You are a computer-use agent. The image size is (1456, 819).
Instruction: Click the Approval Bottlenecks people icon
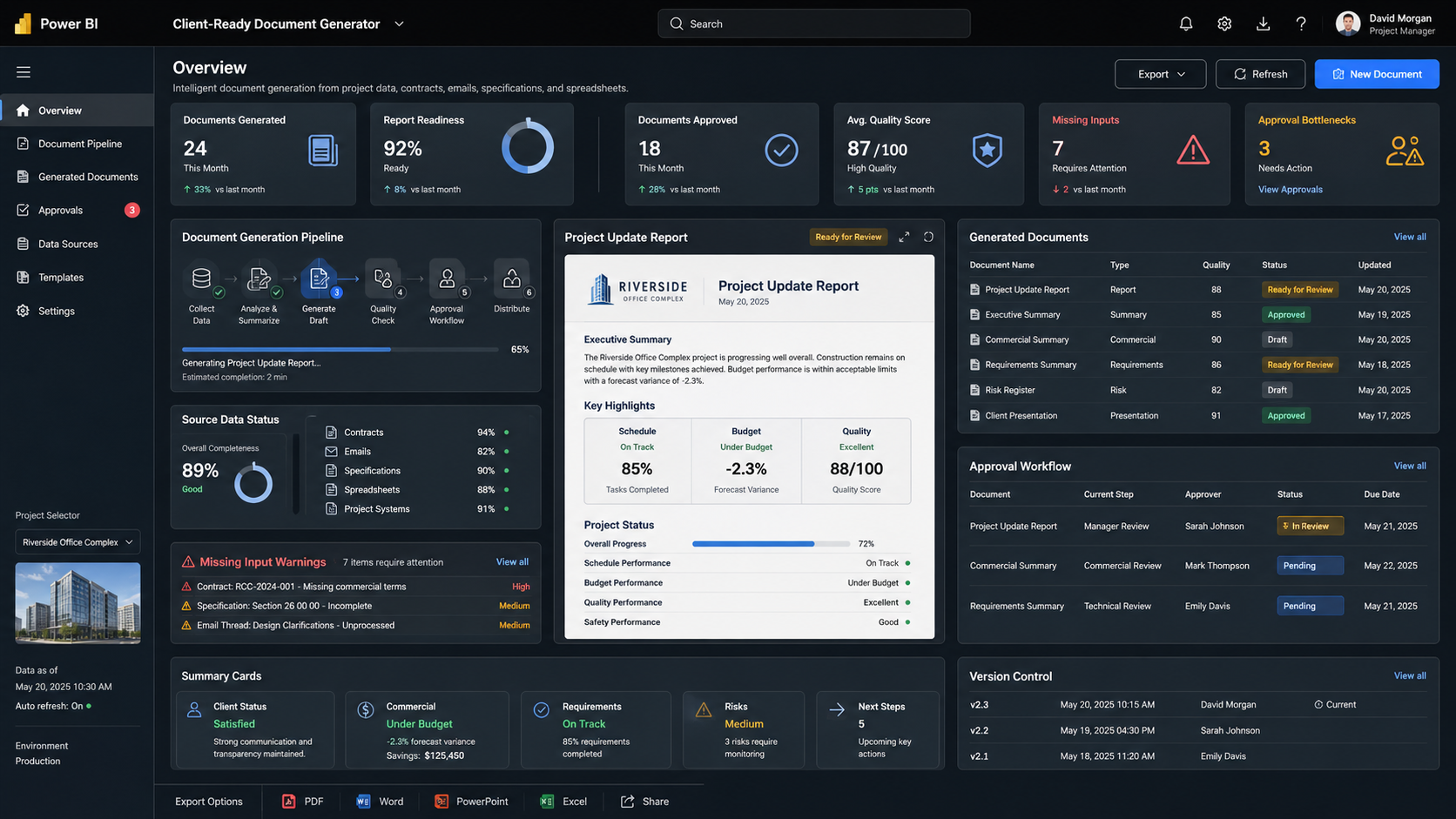pos(1405,151)
